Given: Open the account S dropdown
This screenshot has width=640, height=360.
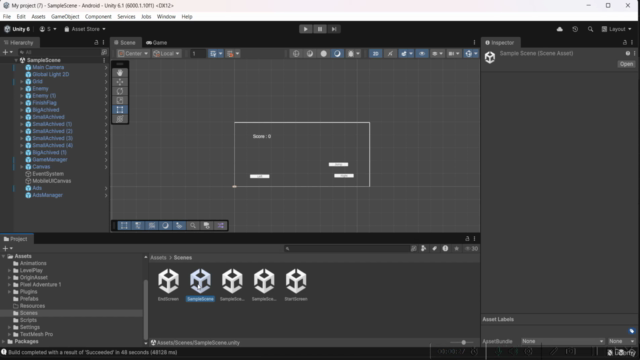Looking at the screenshot, I should pos(48,29).
